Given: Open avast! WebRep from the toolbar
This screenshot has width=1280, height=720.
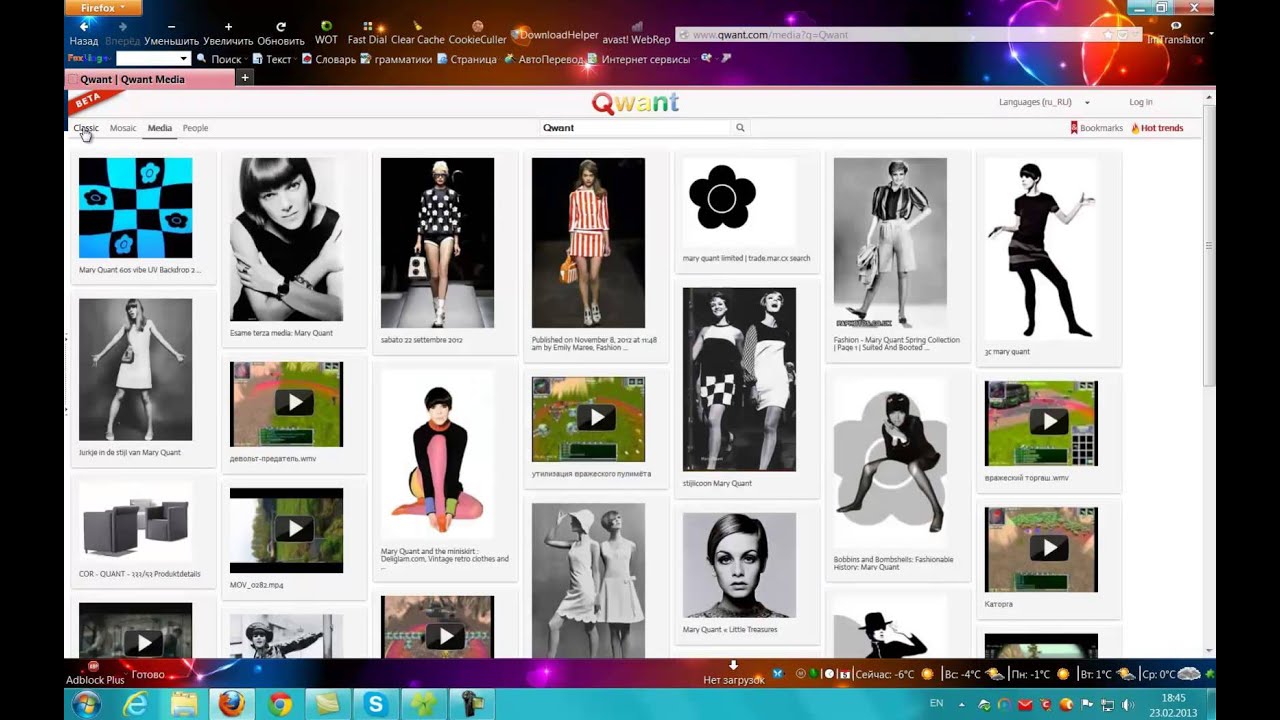Looking at the screenshot, I should (x=636, y=33).
